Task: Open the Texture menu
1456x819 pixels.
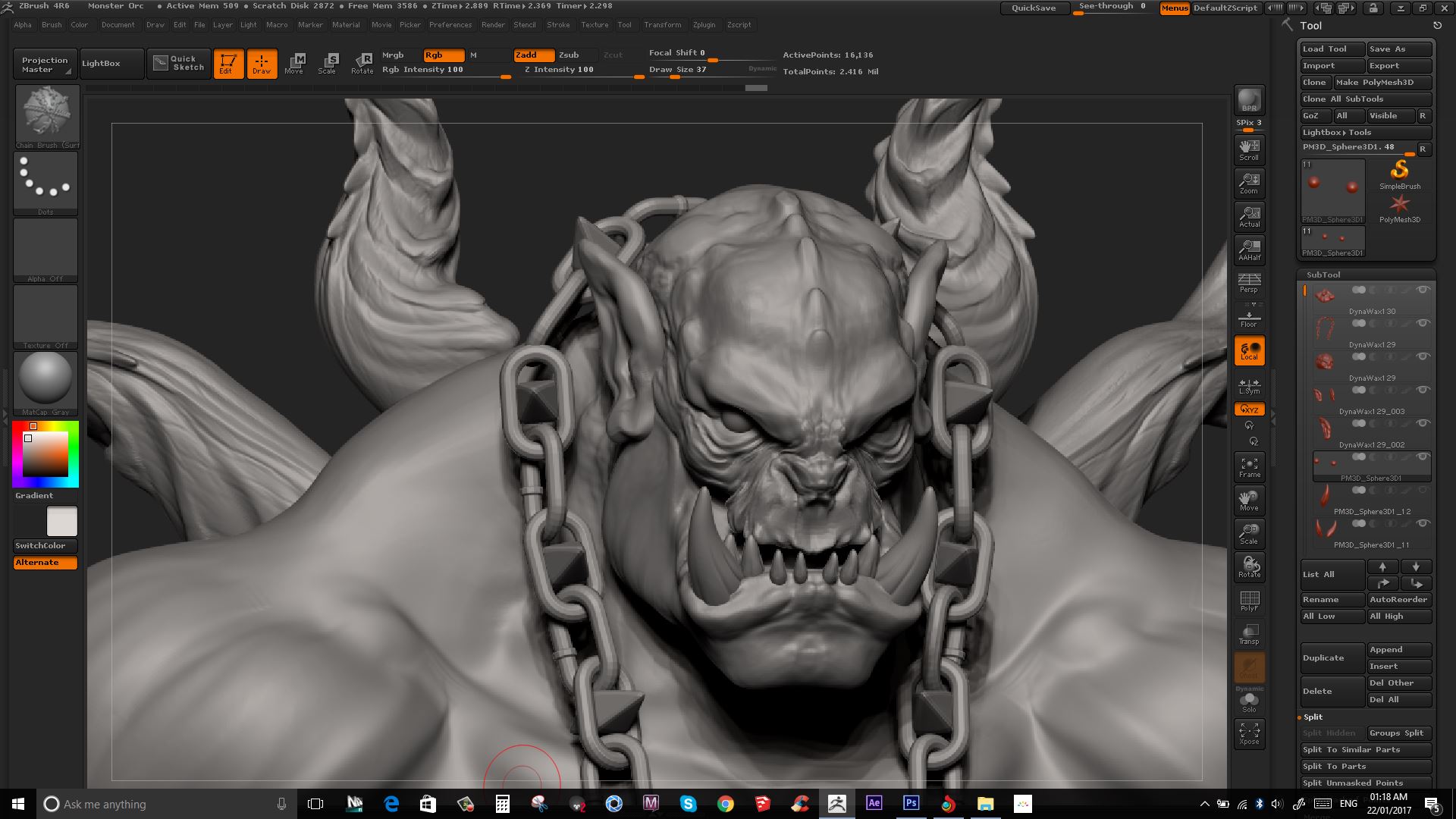Action: [595, 25]
